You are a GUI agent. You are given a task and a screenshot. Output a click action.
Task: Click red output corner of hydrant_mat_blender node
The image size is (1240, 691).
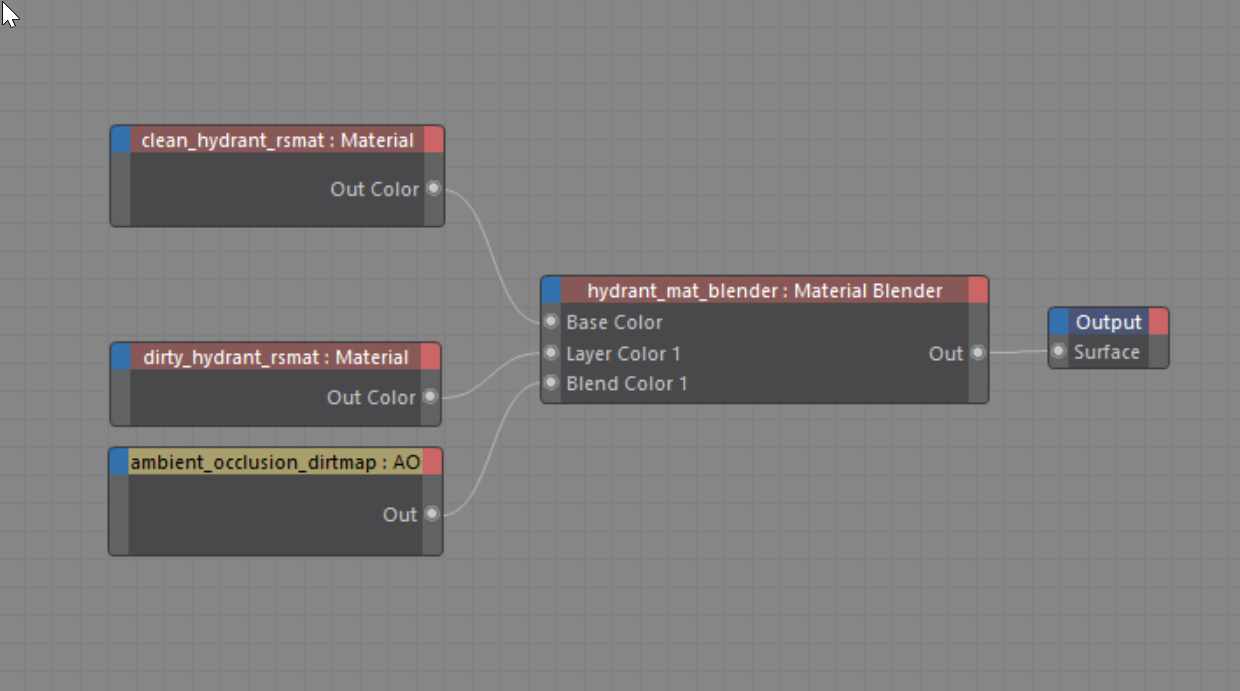[978, 290]
